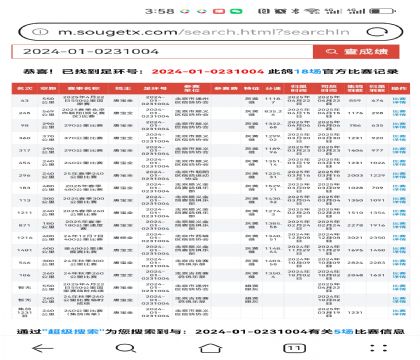Image resolution: width=420 pixels, height=360 pixels.
Task: Open the tab switcher showing 11 tabs
Action: pyautogui.click(x=294, y=348)
